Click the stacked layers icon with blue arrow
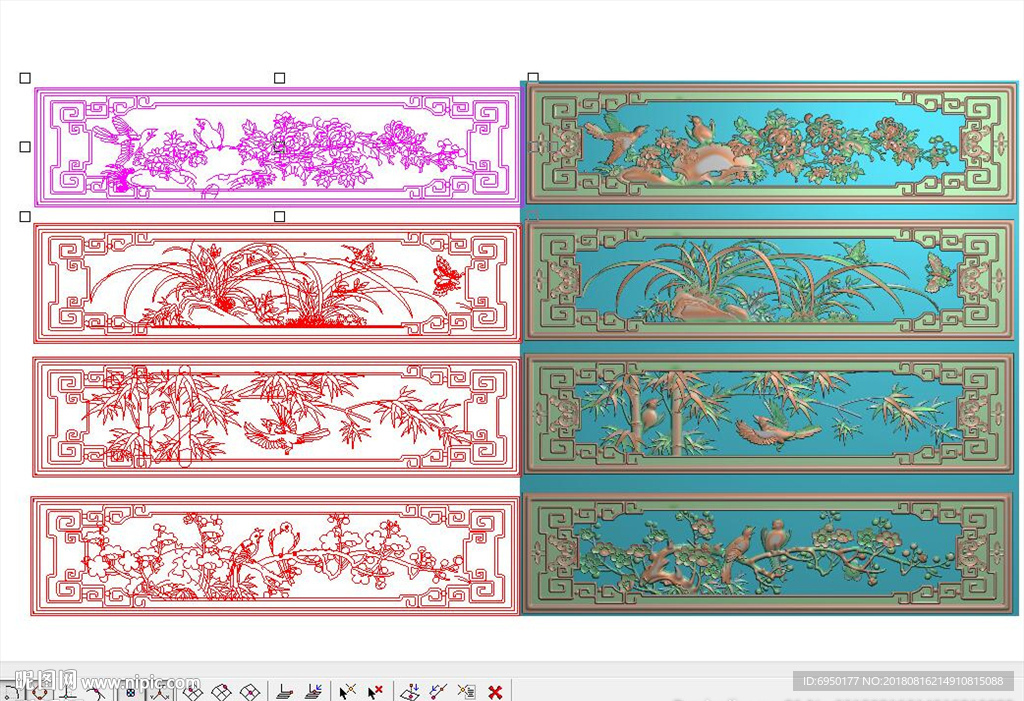 point(314,691)
